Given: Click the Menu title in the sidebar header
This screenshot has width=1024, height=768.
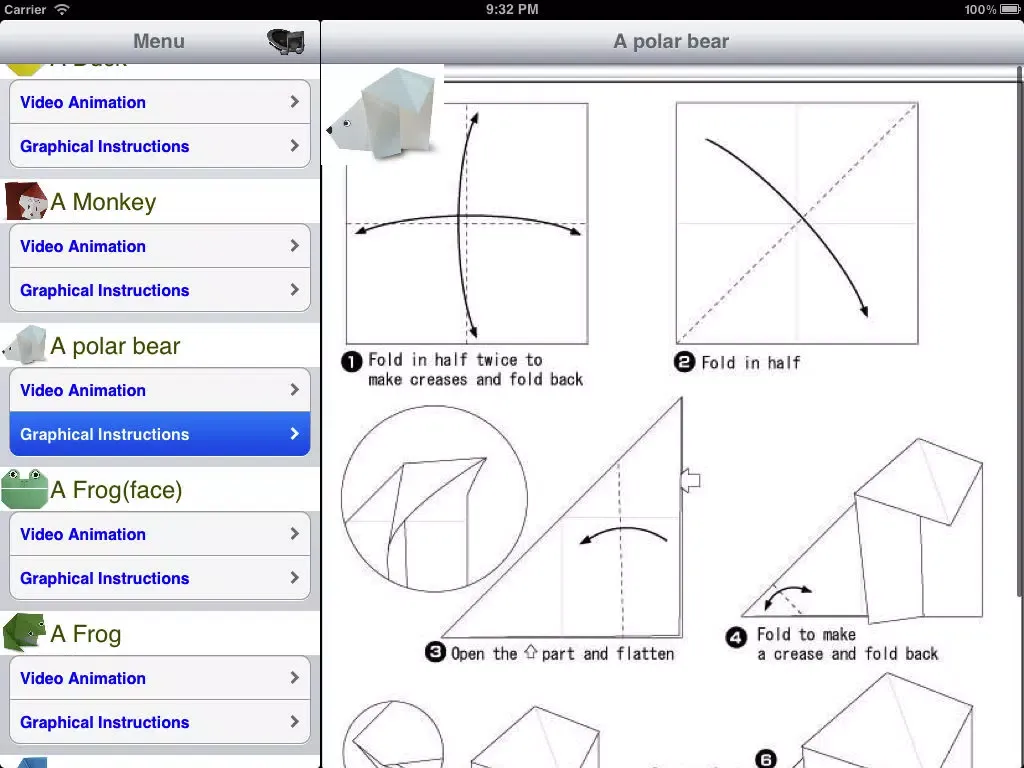Looking at the screenshot, I should click(x=159, y=41).
